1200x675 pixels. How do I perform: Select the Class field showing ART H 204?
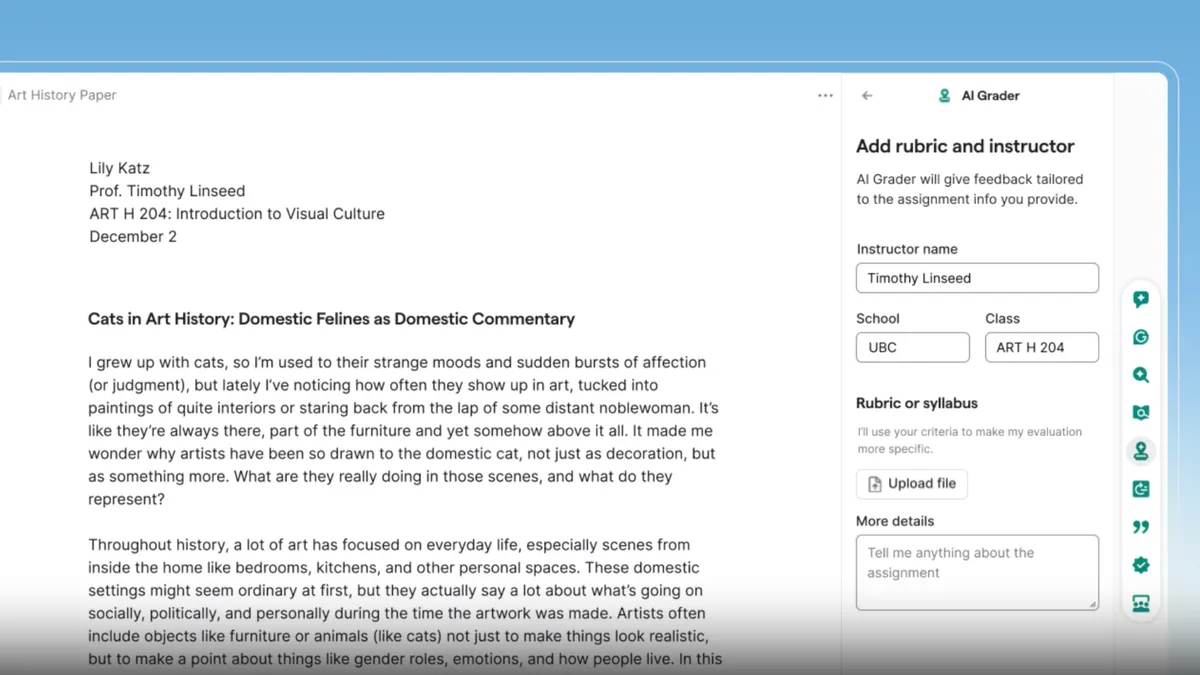1041,347
